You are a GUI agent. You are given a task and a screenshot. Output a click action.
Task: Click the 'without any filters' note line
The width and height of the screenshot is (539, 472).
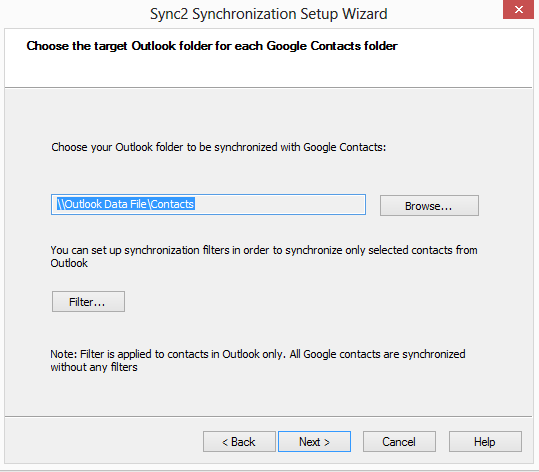[94, 367]
